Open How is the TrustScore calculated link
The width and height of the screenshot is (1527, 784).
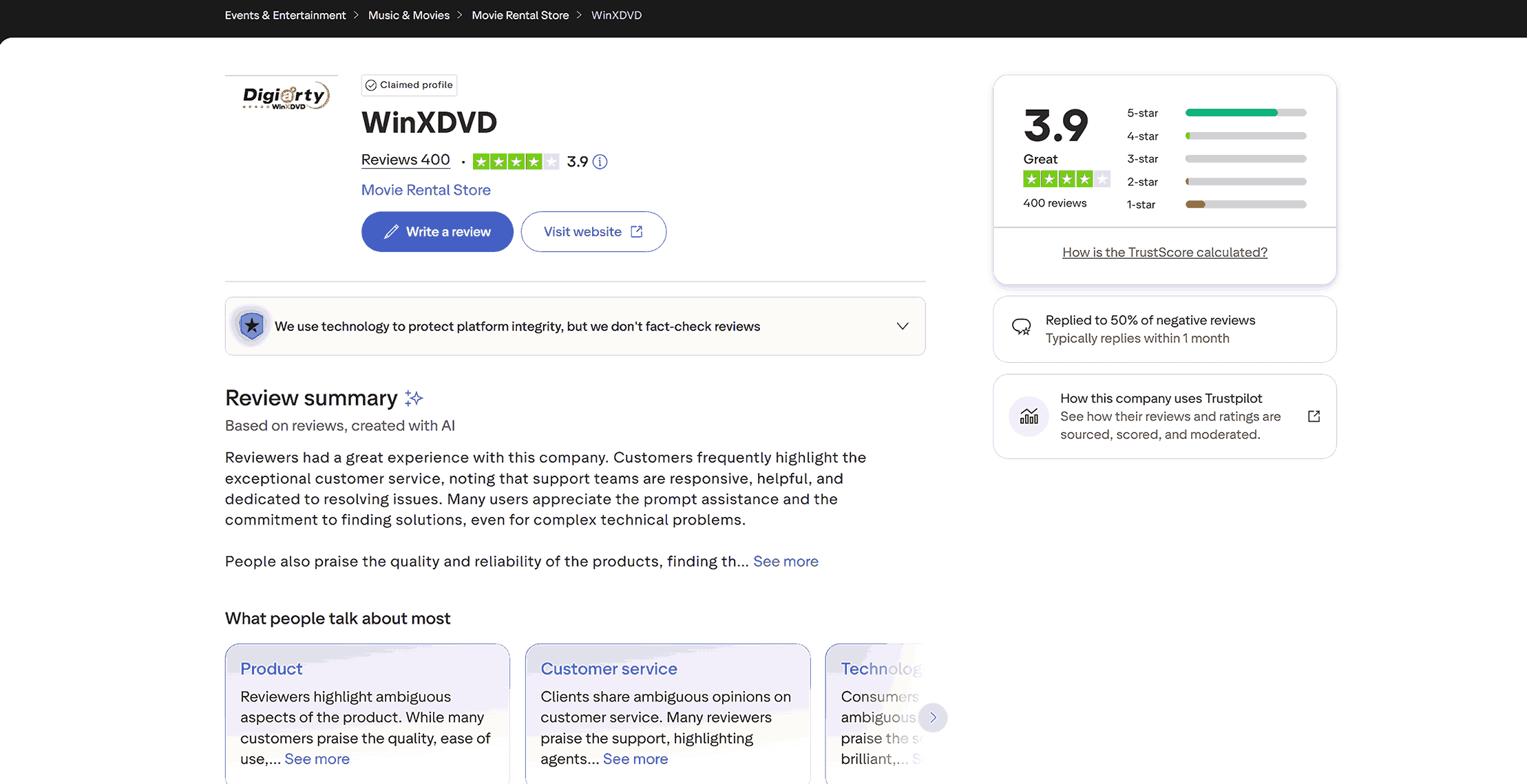point(1164,253)
